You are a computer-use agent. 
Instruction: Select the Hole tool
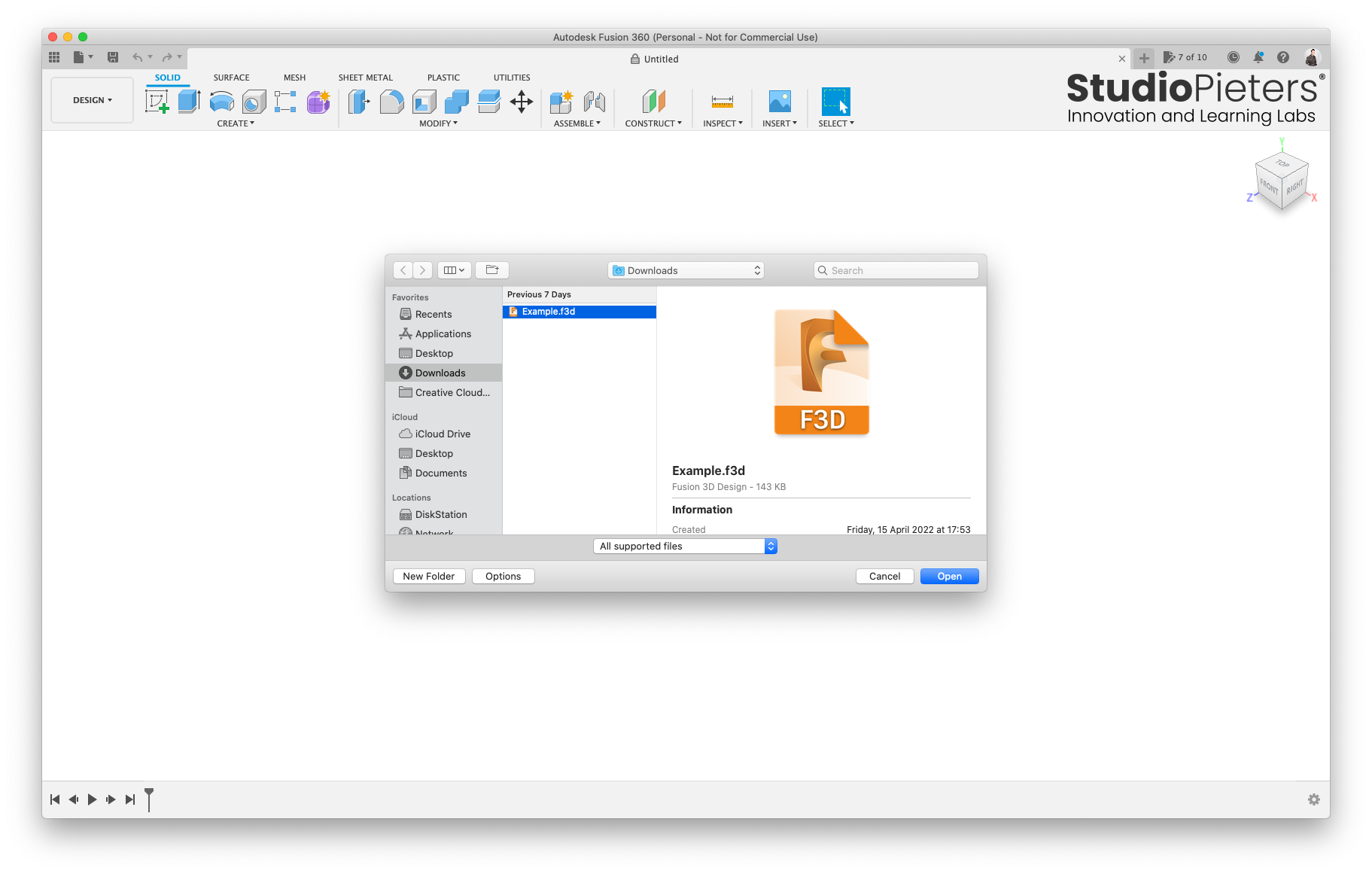[254, 102]
